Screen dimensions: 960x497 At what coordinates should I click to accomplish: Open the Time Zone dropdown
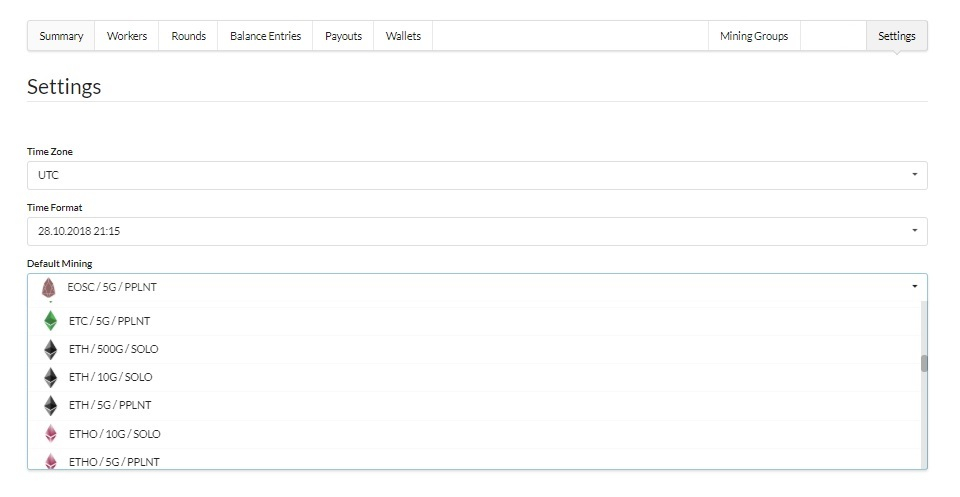[477, 175]
